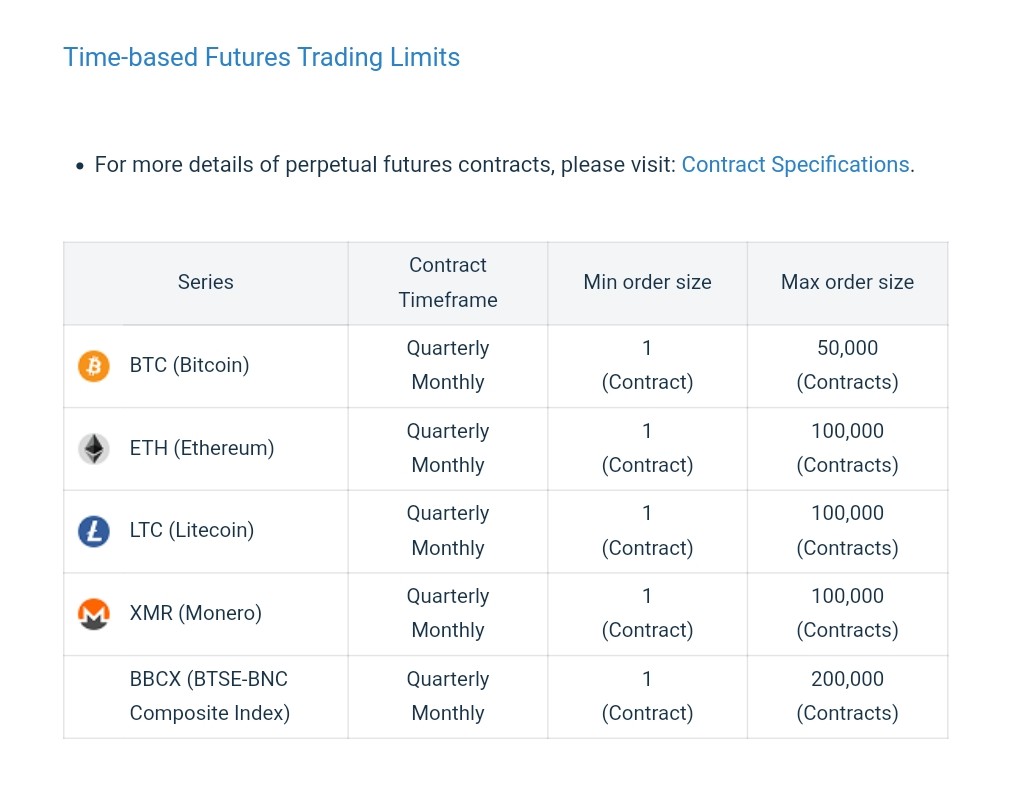Select the Series column header
This screenshot has width=1009, height=797.
pos(205,283)
